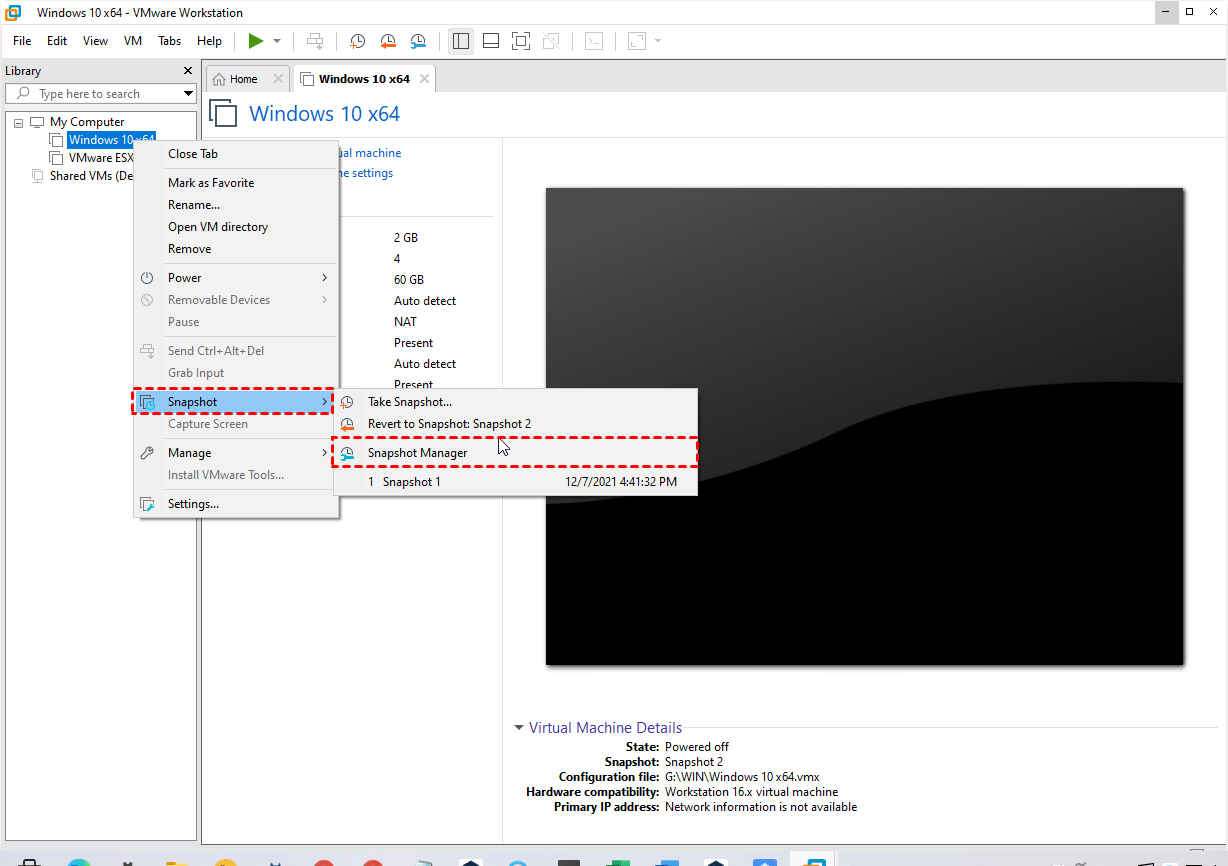Choose Take Snapshot... from submenu
Viewport: 1228px width, 866px height.
point(409,402)
